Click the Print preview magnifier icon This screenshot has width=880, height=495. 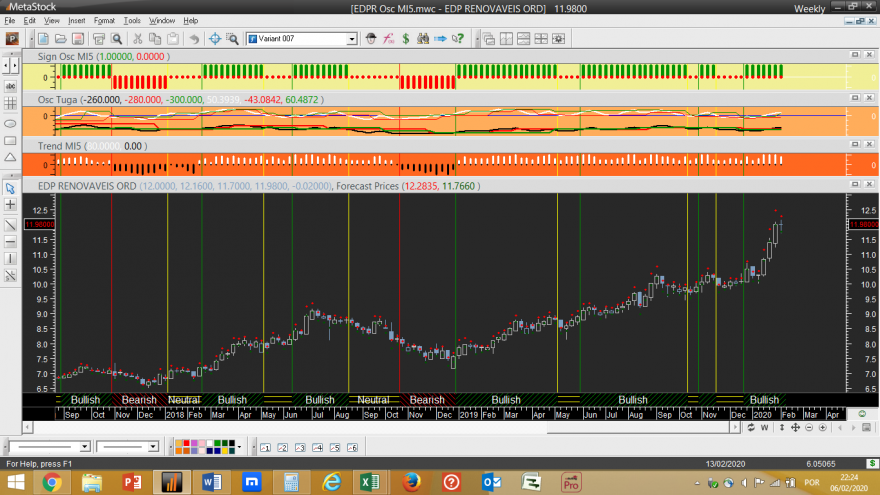pyautogui.click(x=117, y=39)
